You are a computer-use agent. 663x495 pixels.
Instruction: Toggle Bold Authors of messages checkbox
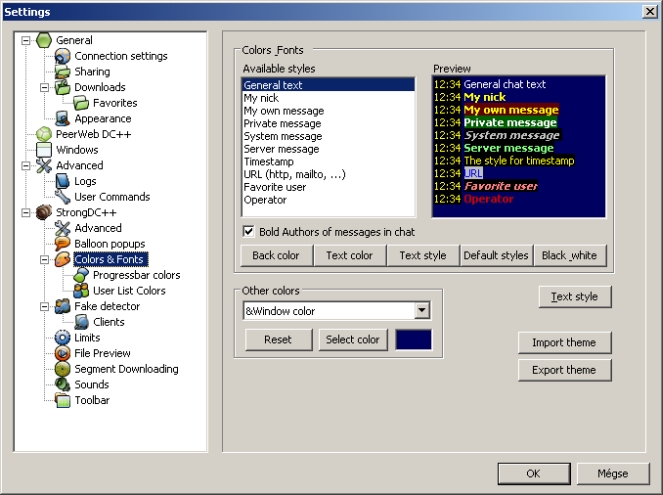[249, 232]
